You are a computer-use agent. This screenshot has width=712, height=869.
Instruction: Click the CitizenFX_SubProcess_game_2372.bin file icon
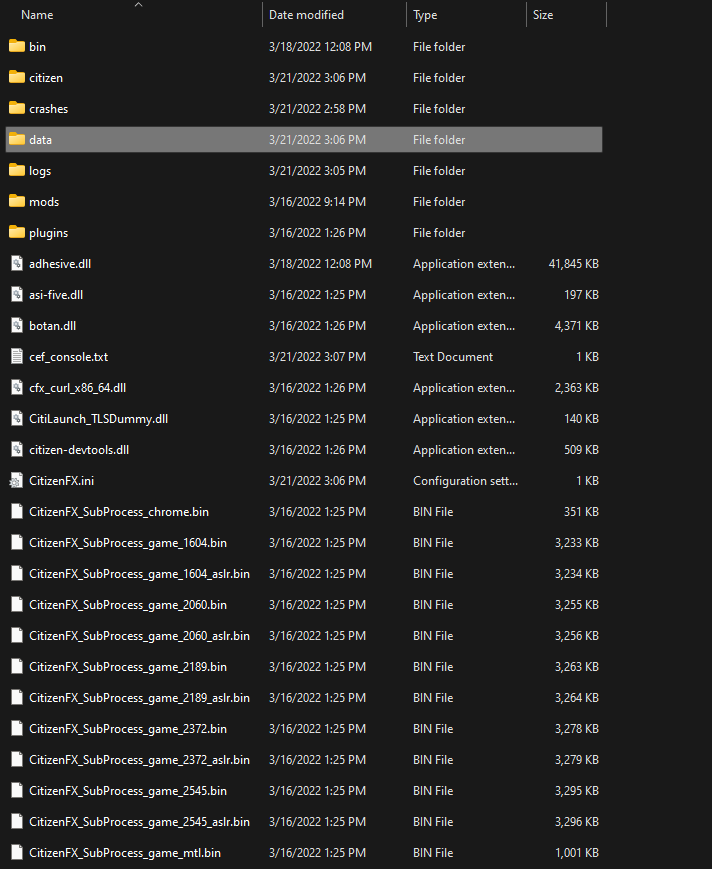click(17, 729)
